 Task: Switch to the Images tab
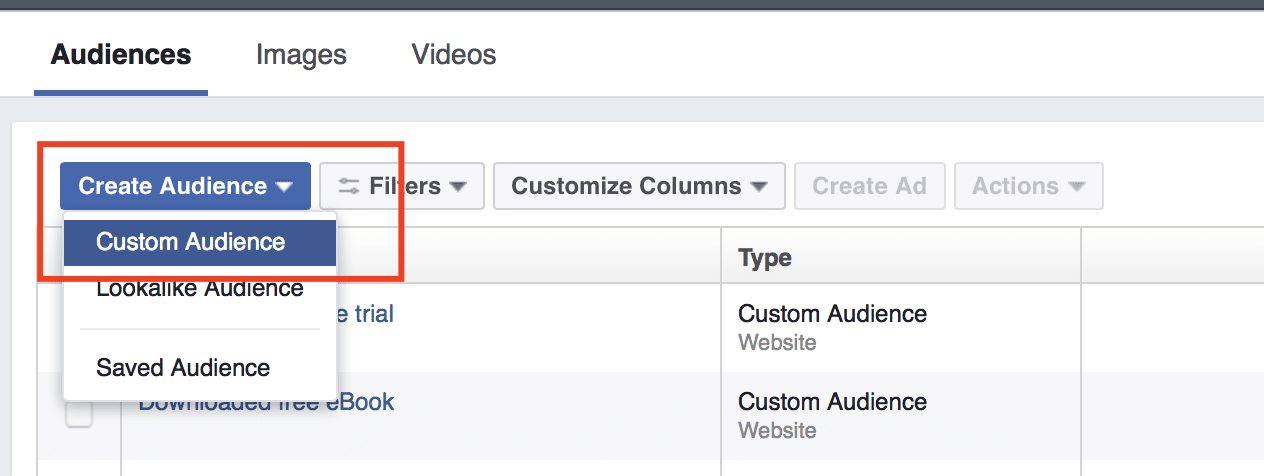pos(301,54)
